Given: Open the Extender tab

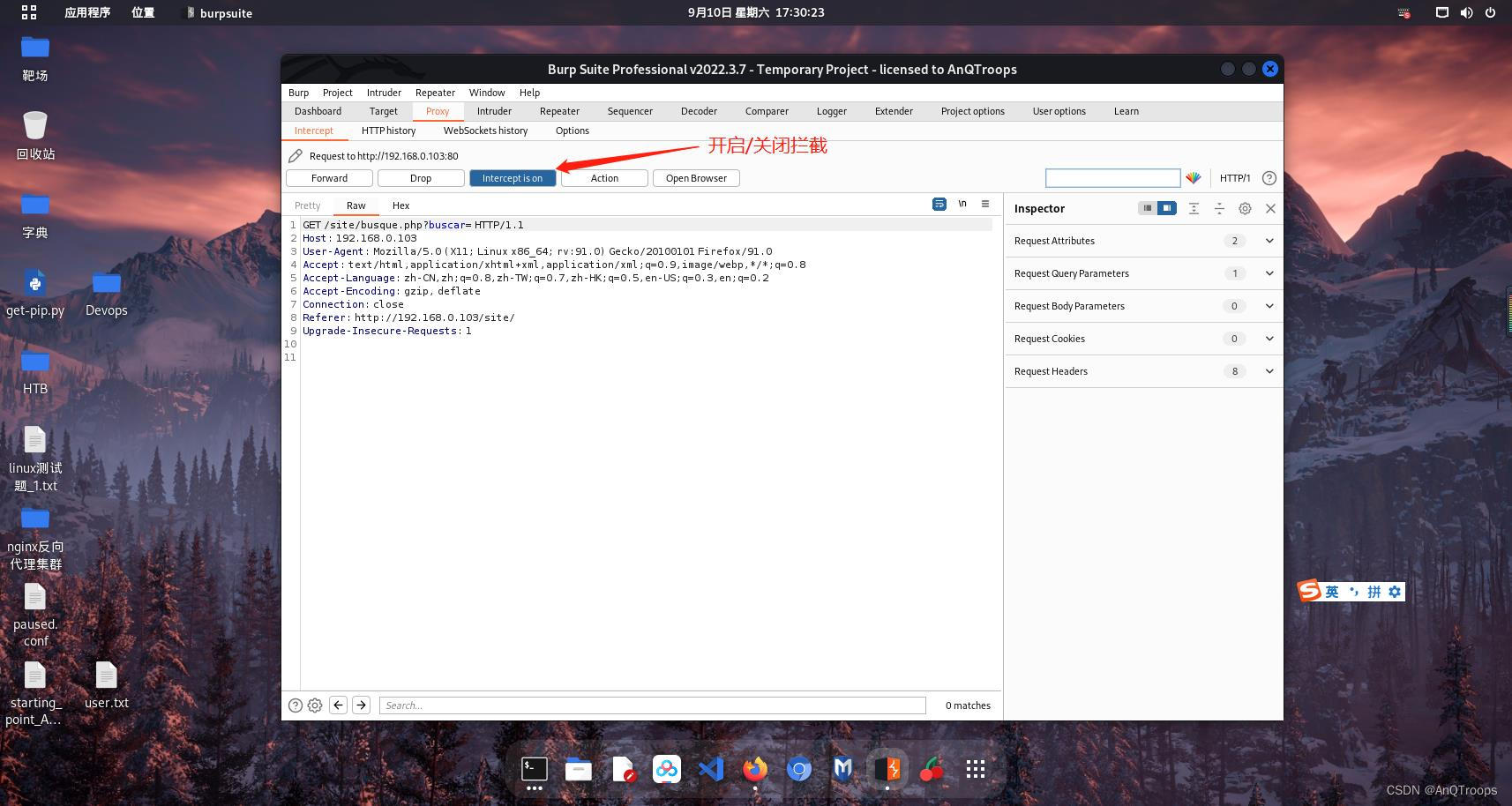Looking at the screenshot, I should (894, 111).
